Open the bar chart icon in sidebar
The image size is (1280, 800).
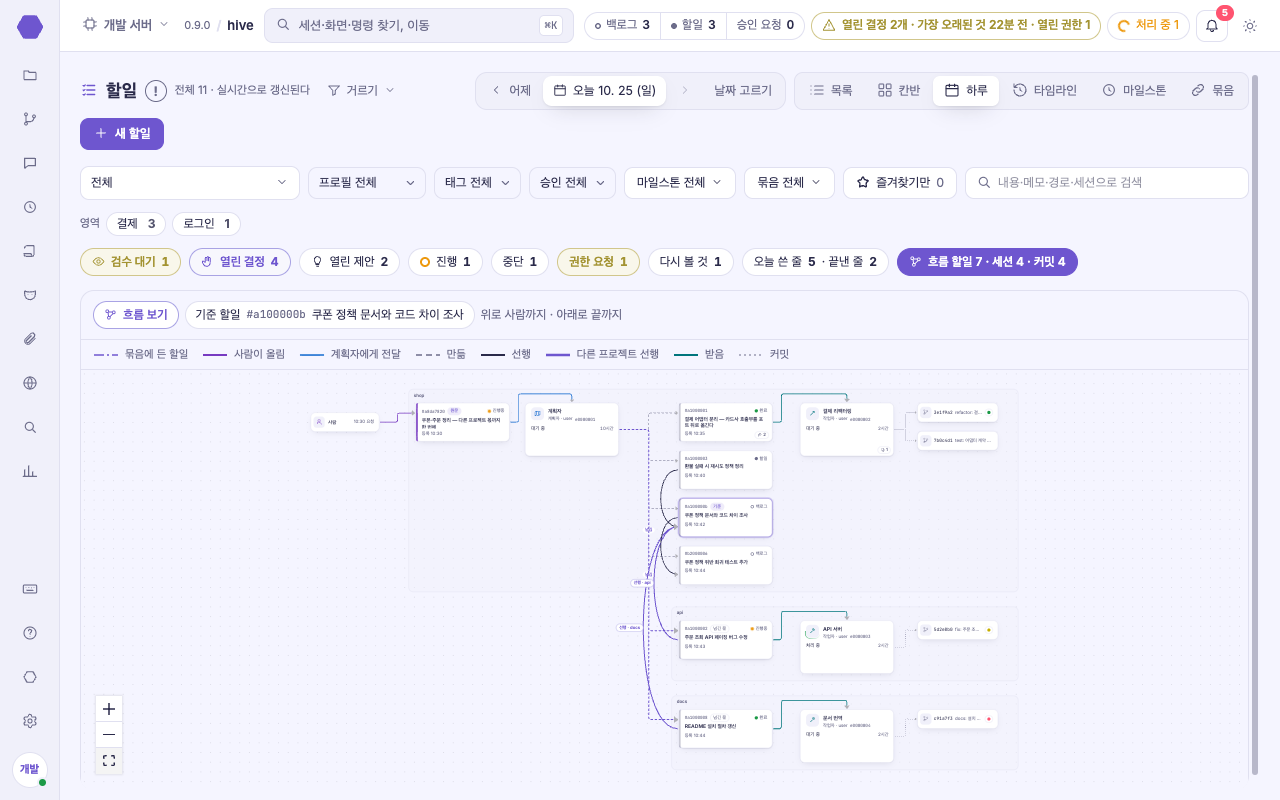pyautogui.click(x=30, y=471)
